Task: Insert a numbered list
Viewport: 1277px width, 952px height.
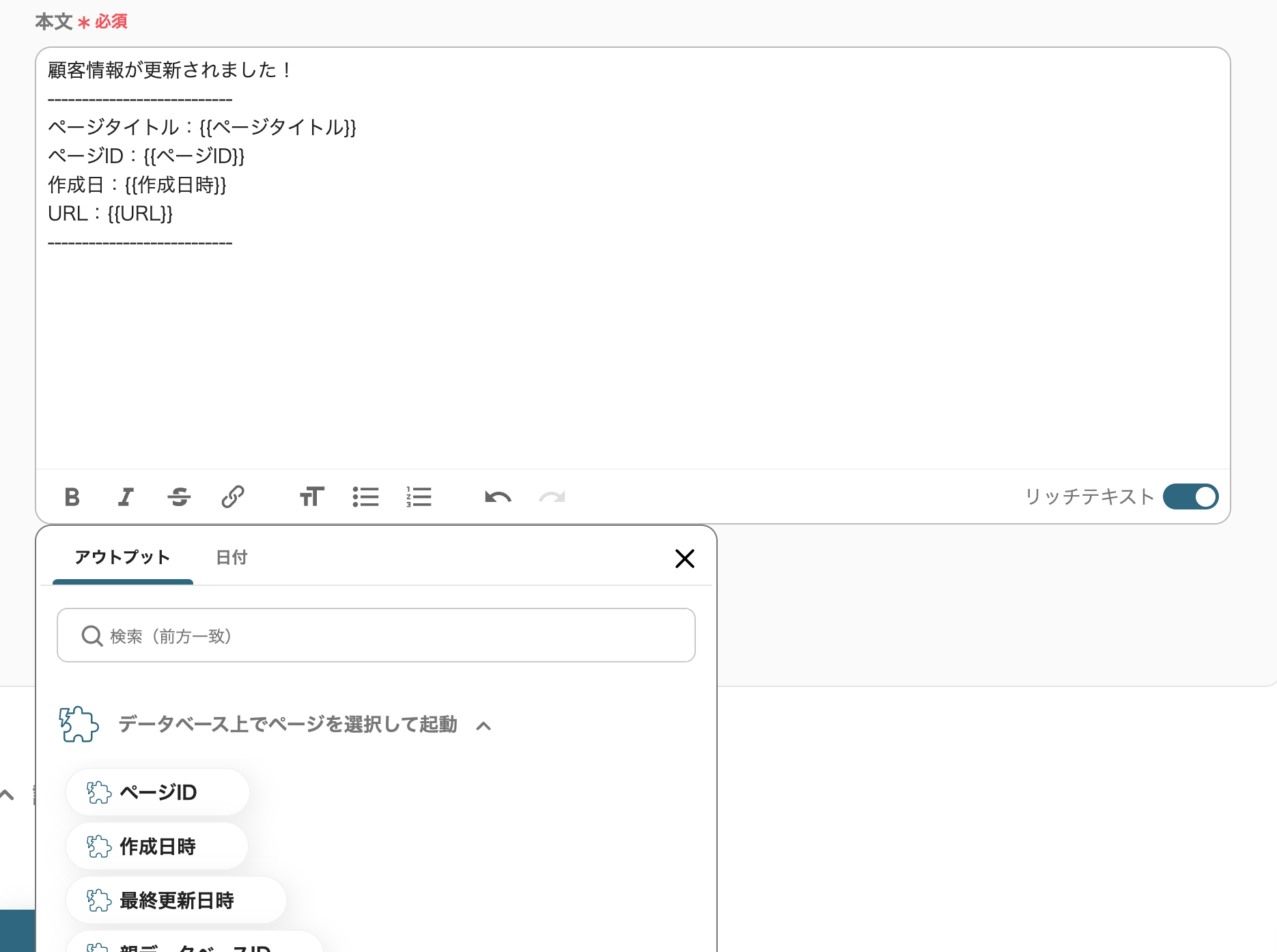Action: point(419,496)
